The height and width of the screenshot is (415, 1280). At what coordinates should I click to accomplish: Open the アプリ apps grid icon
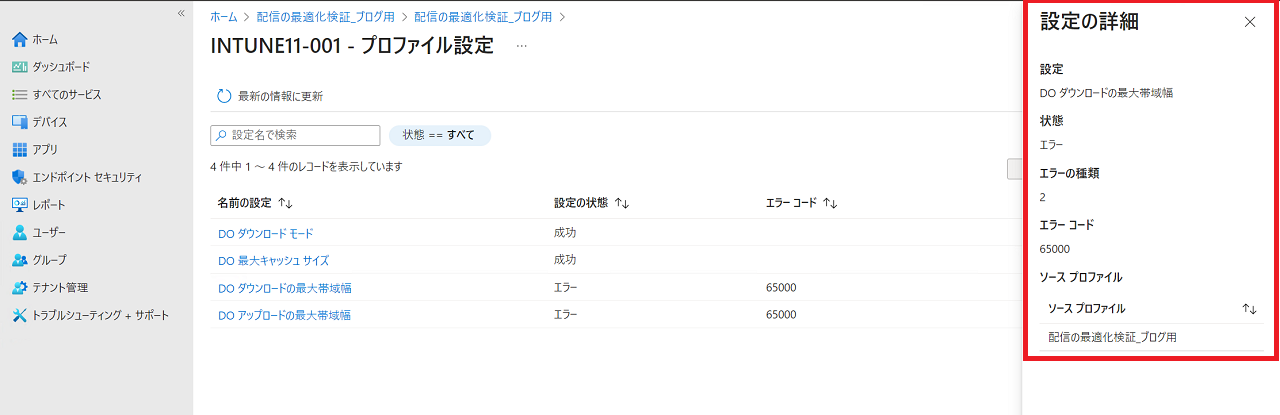coord(19,150)
